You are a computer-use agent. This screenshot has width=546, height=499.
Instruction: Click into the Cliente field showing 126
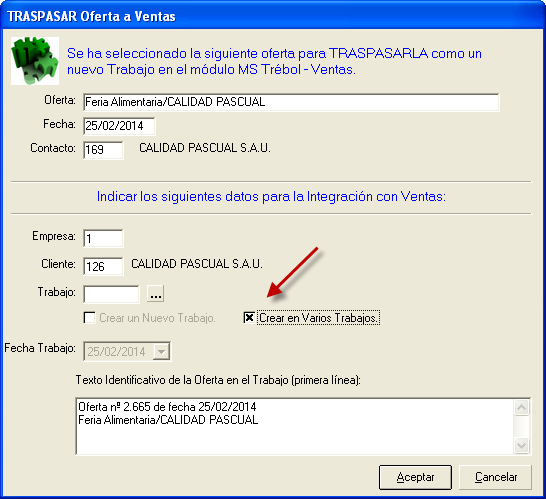(103, 266)
